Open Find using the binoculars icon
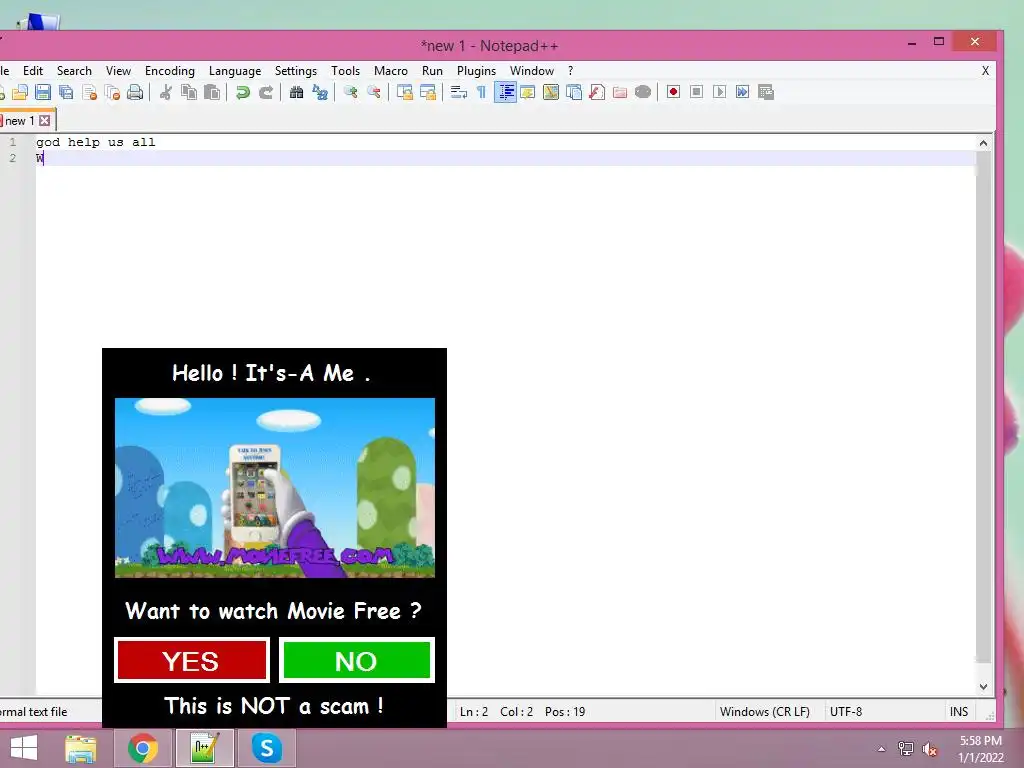The image size is (1024, 768). (296, 92)
